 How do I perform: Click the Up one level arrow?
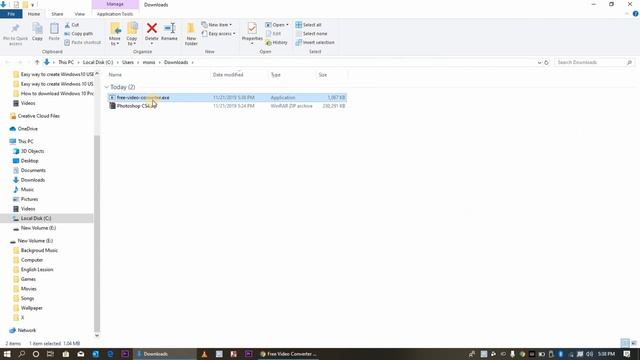tap(37, 62)
